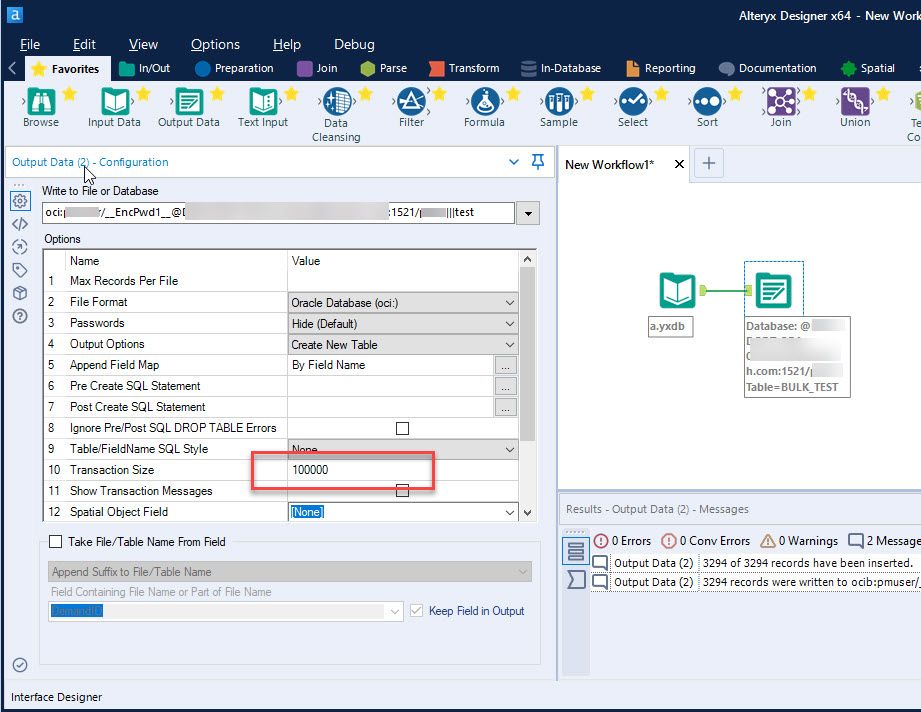The height and width of the screenshot is (712, 921).
Task: Toggle Ignore Pre/Post SQL DROP TABLE Errors checkbox
Action: [x=402, y=428]
